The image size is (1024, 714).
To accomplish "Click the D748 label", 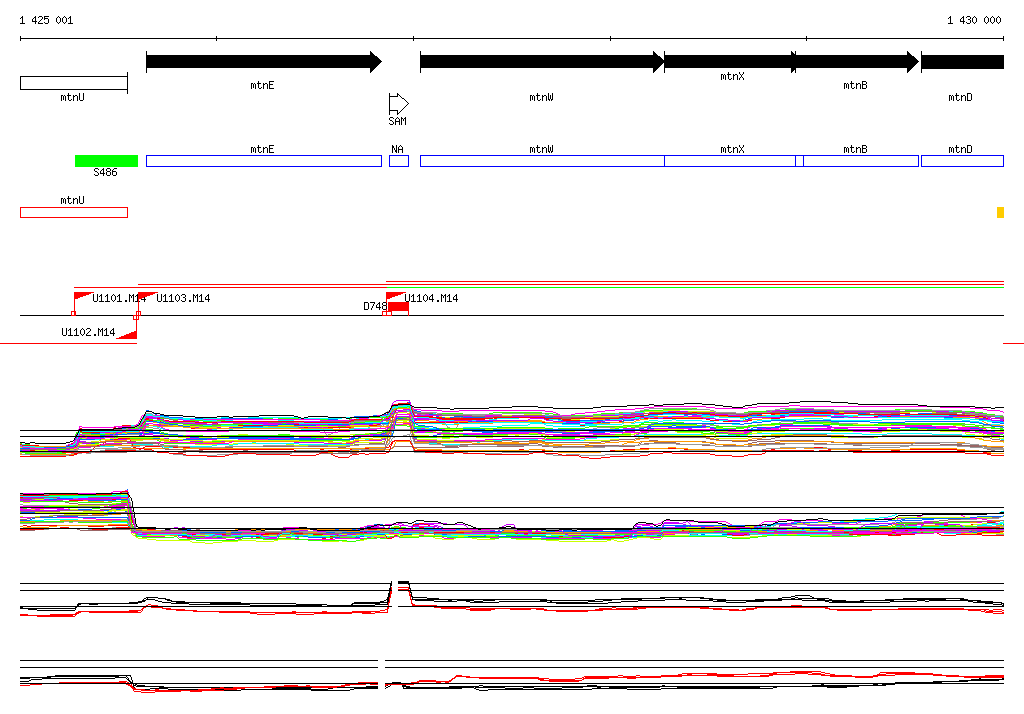I will tap(375, 306).
